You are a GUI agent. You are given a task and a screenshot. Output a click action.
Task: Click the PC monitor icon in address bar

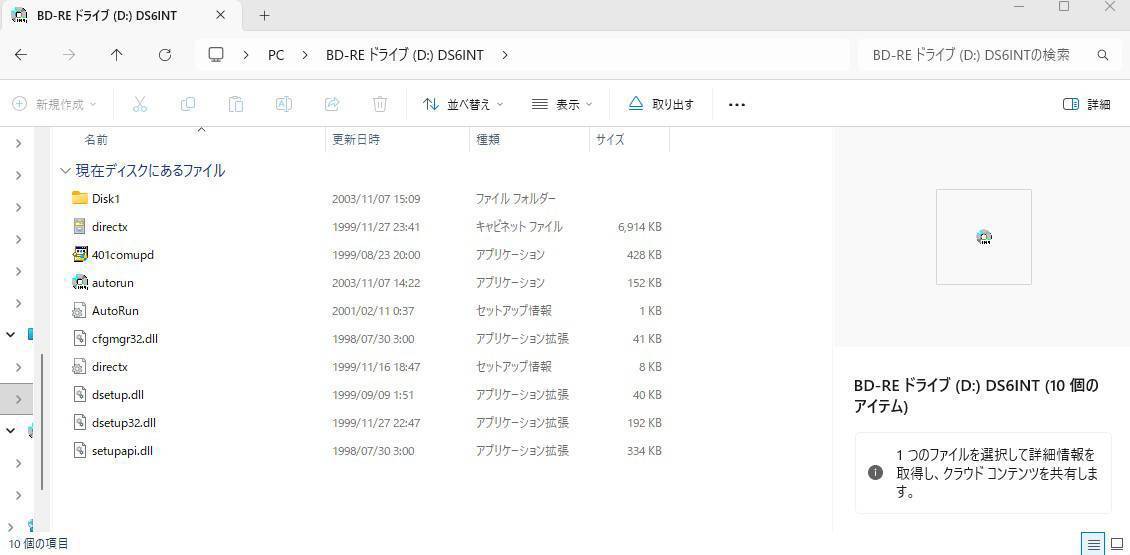click(215, 55)
